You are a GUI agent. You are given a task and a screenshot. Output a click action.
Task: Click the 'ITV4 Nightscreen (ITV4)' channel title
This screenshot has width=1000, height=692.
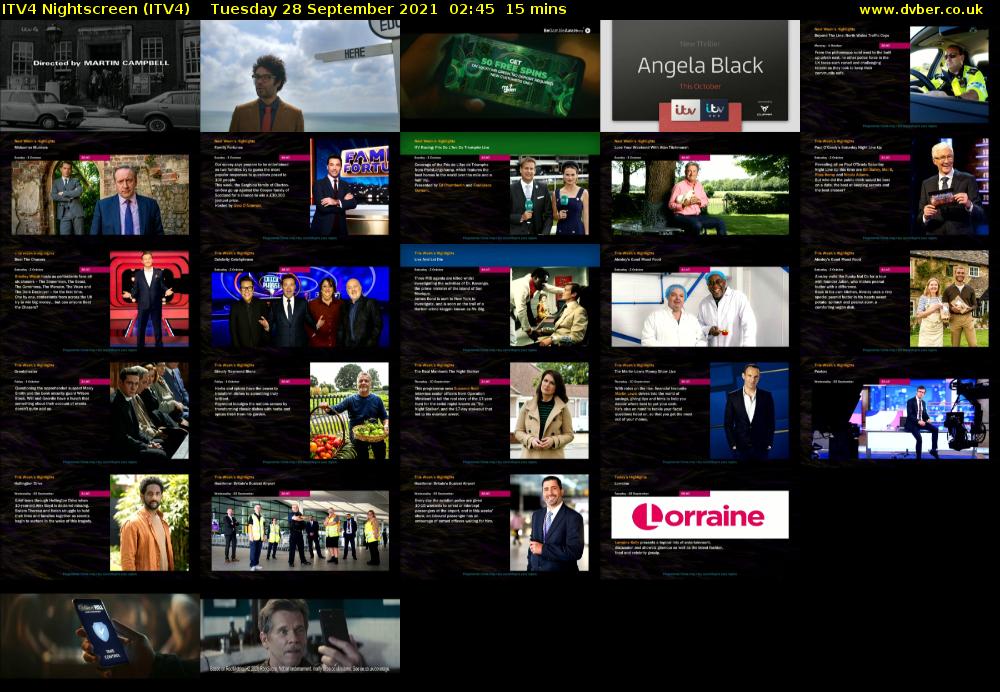(96, 9)
